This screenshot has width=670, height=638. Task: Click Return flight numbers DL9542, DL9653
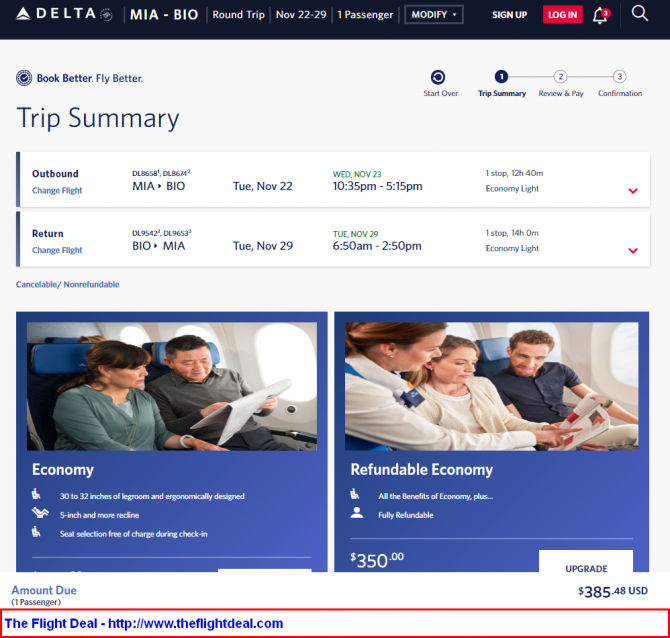pos(162,233)
